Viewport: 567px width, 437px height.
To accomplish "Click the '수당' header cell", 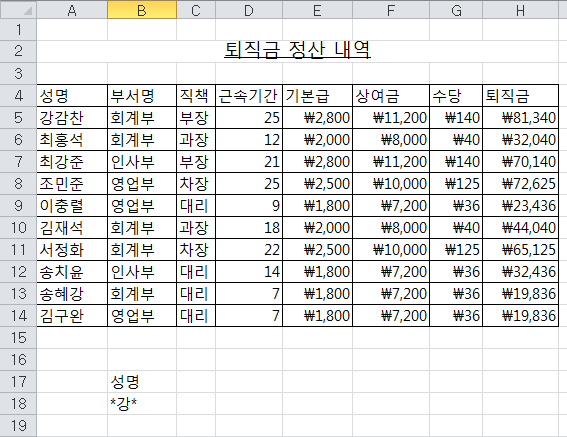I will click(x=456, y=96).
